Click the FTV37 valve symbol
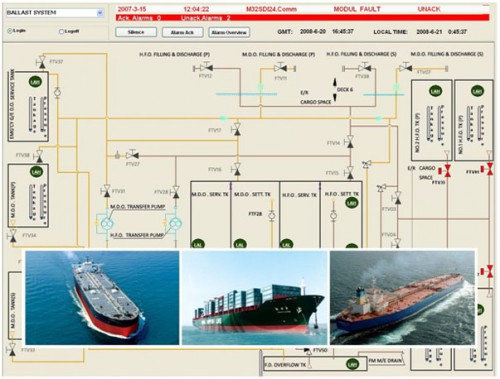This screenshot has width=500, height=379. click(42, 62)
